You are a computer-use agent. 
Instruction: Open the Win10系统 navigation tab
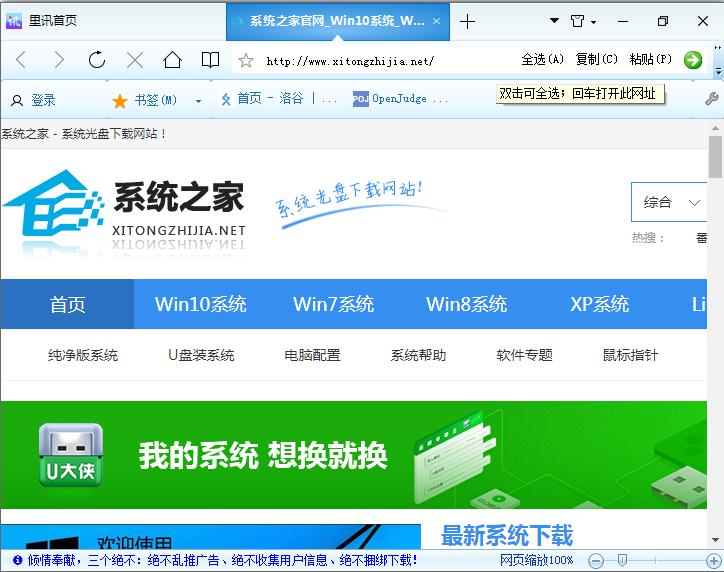[x=200, y=304]
